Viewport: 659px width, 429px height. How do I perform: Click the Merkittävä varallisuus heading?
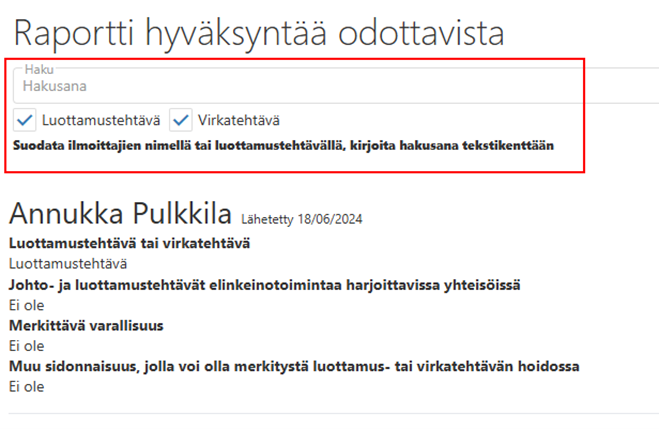coord(86,325)
